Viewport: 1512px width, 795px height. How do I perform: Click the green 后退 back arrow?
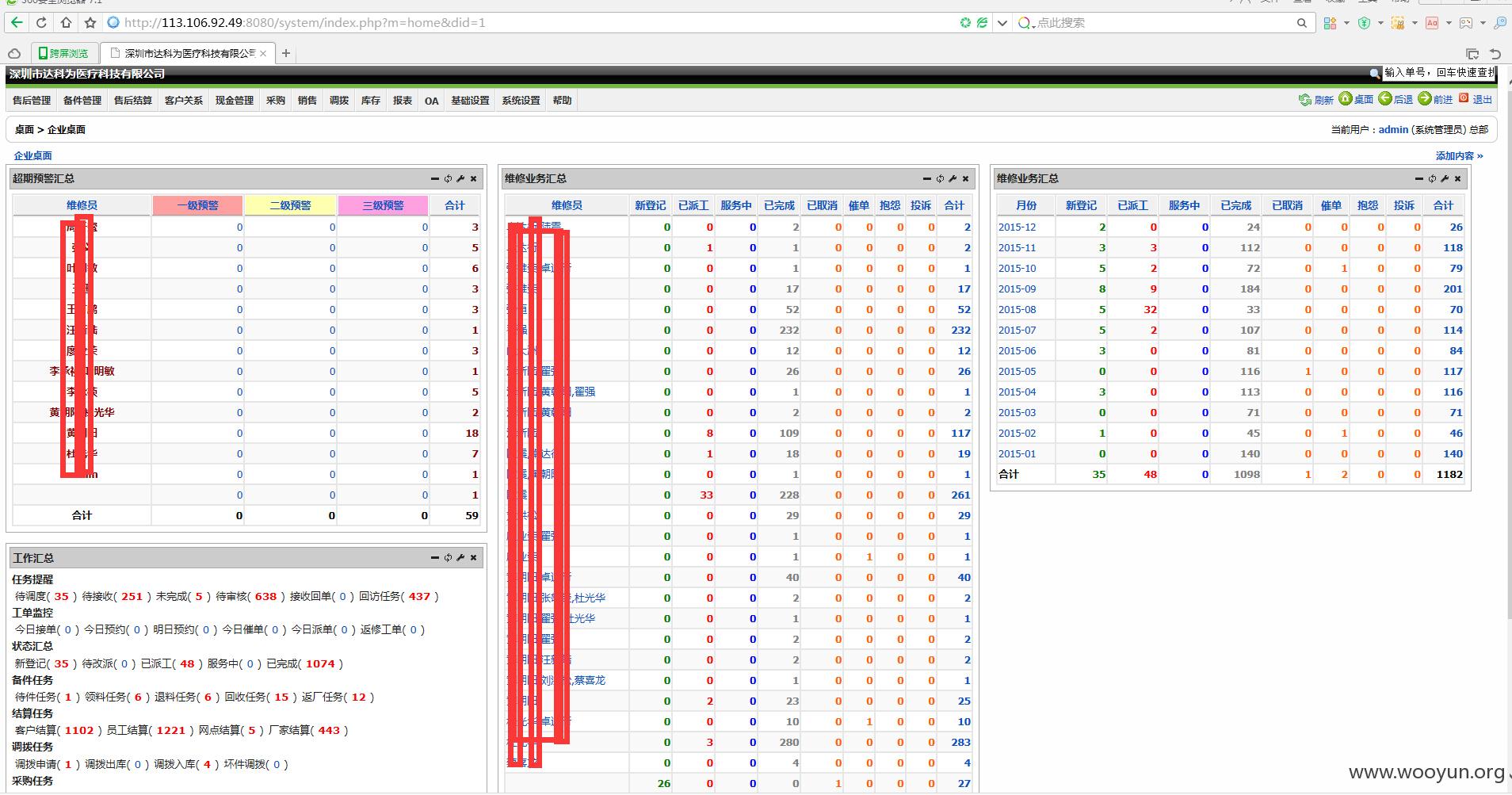(1384, 98)
